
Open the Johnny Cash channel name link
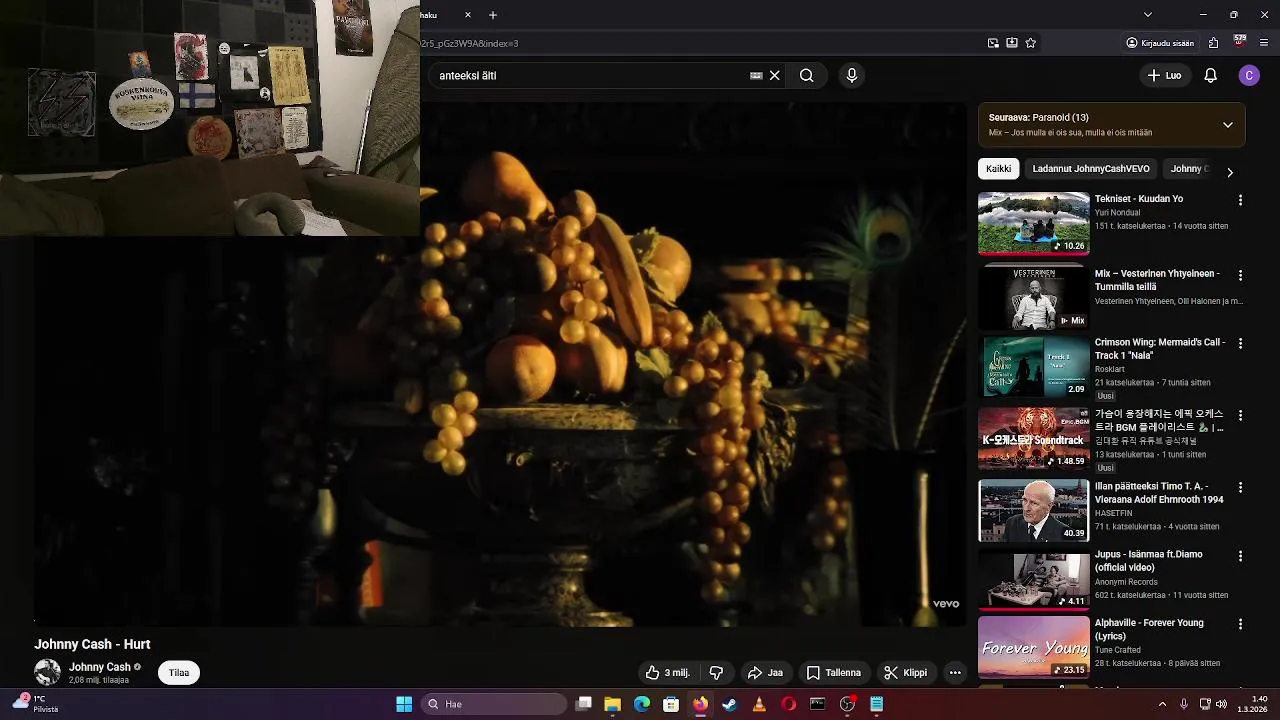[100, 667]
